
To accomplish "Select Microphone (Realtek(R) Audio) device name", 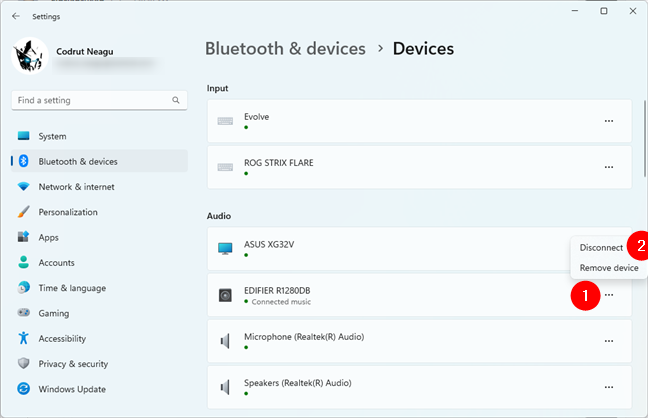I will [304, 337].
